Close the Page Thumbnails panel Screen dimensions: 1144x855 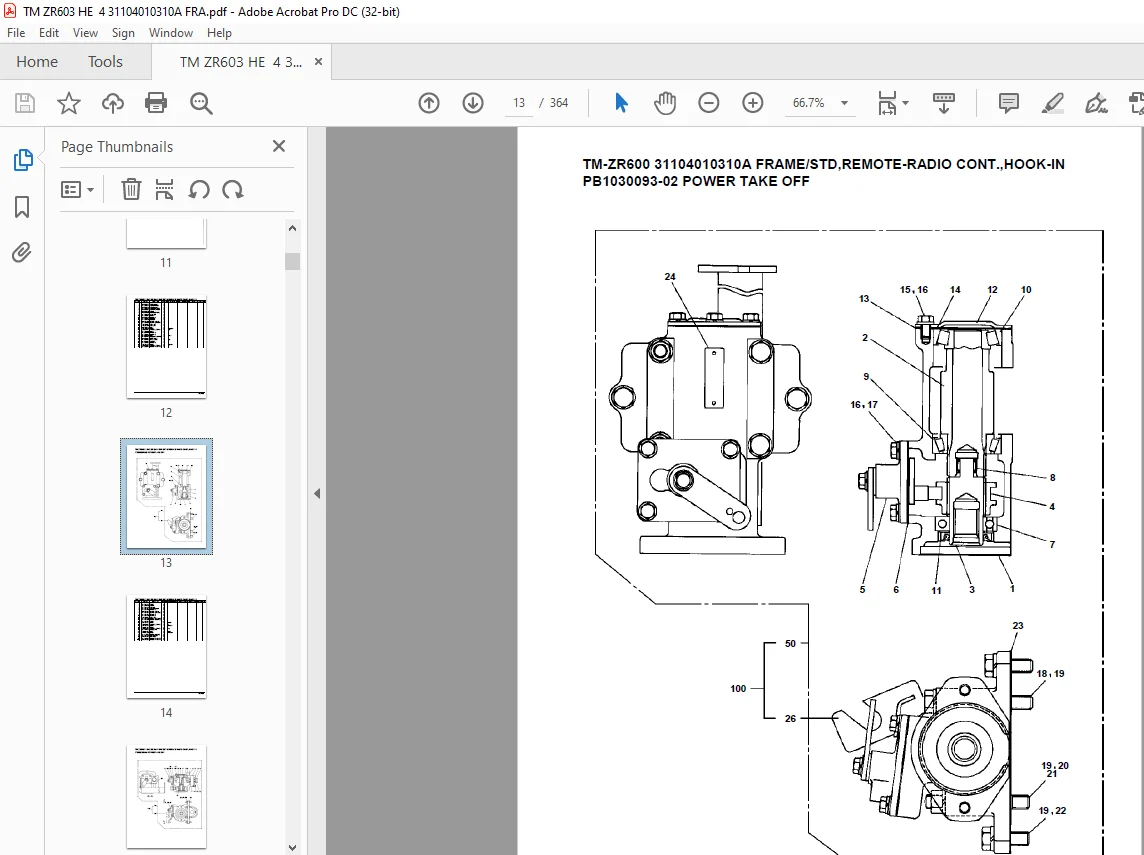click(x=279, y=146)
